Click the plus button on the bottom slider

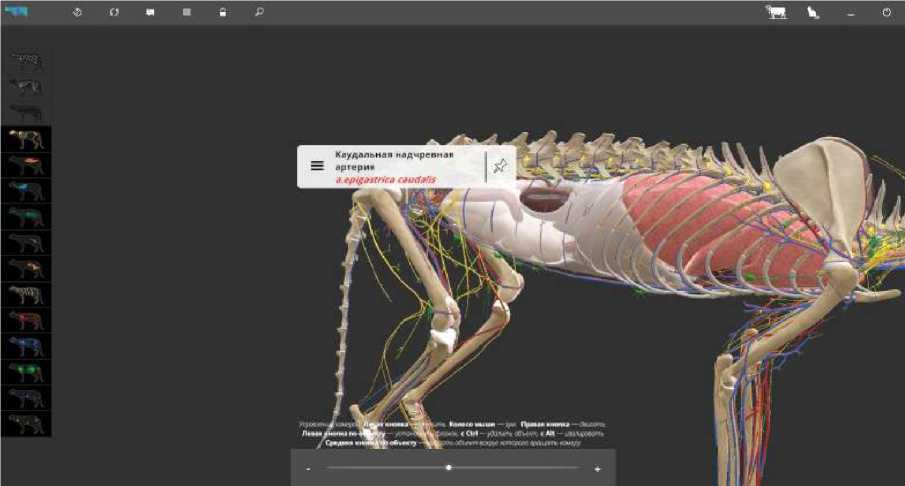(x=597, y=468)
